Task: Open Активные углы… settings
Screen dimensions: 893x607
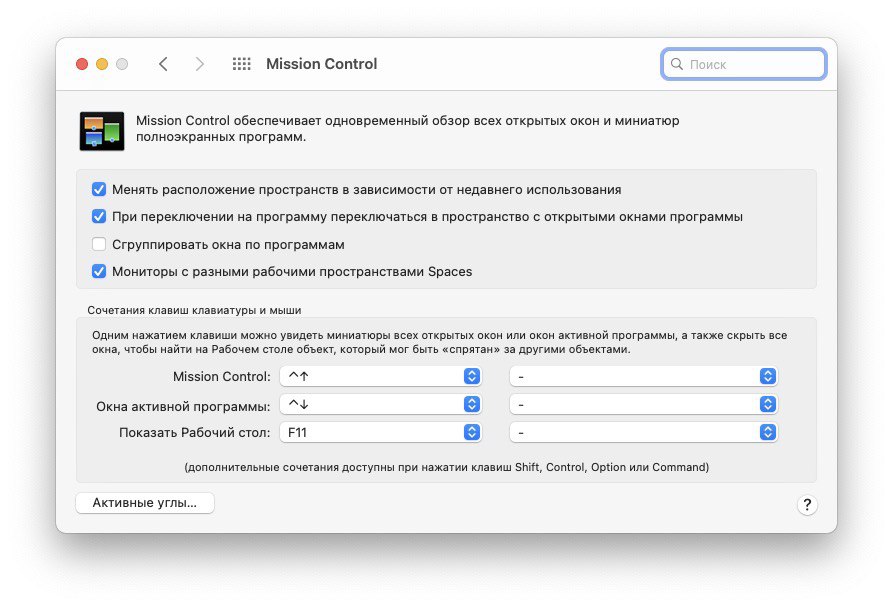Action: point(145,503)
